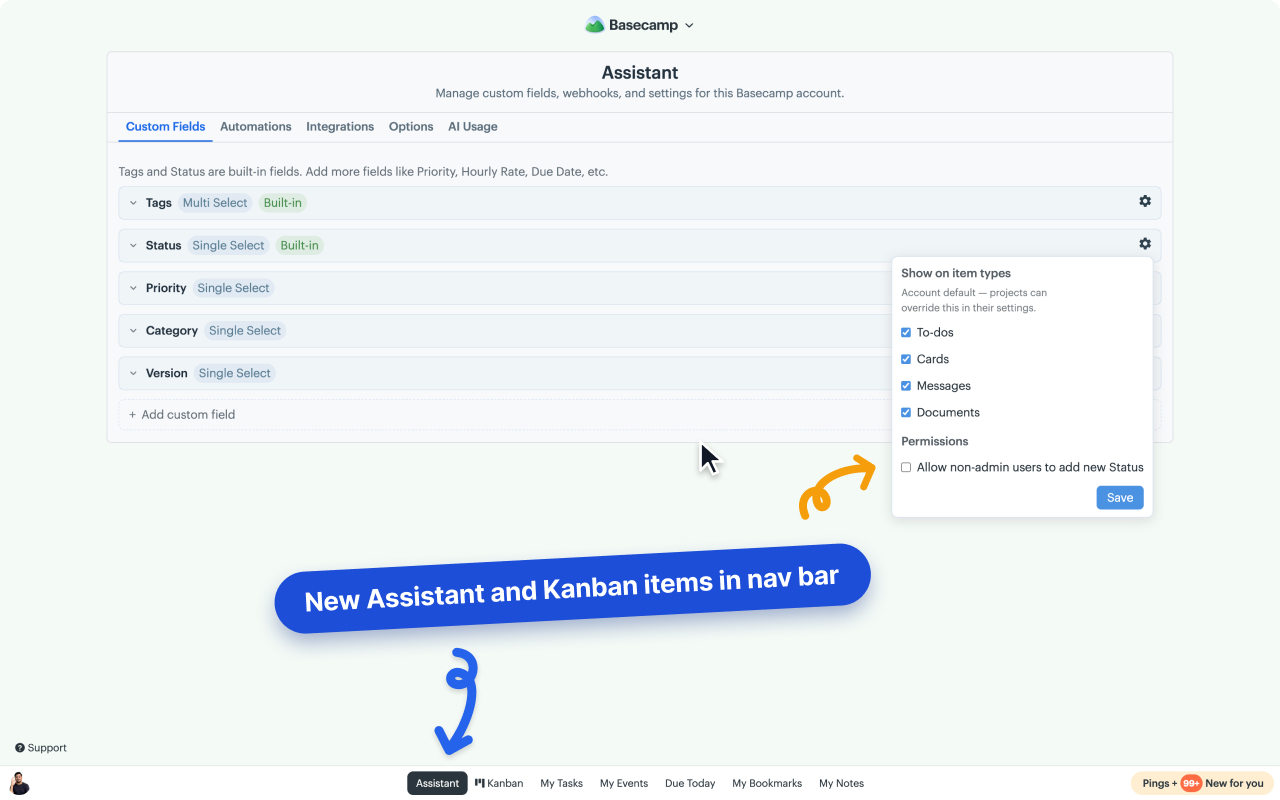This screenshot has width=1280, height=800.
Task: Click Single Select badge on Category row
Action: pos(245,331)
